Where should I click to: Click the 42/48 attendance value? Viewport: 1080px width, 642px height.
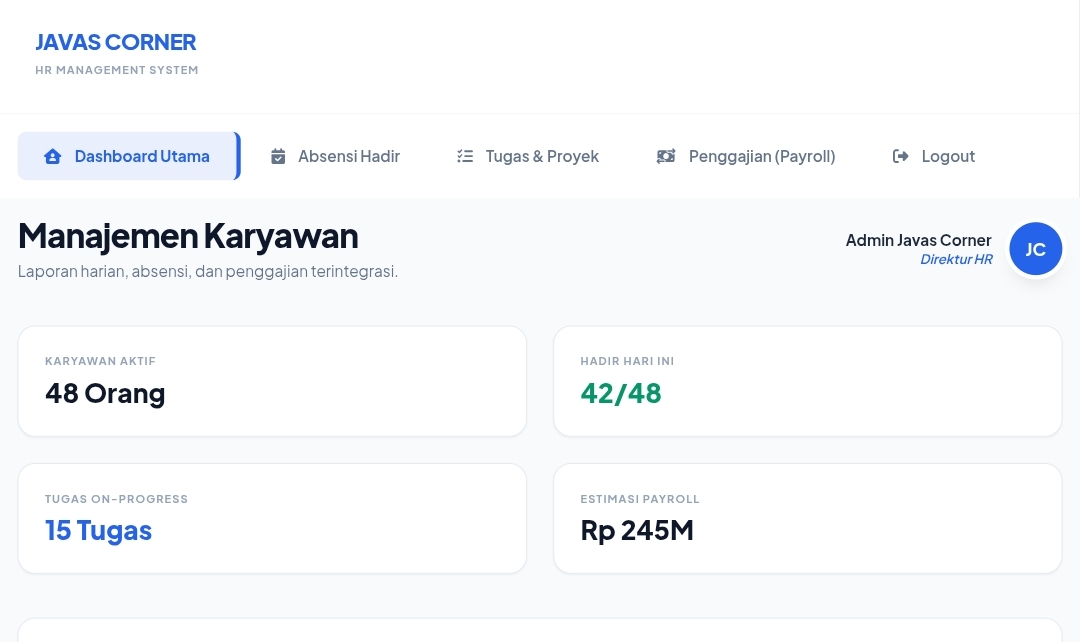click(x=621, y=393)
